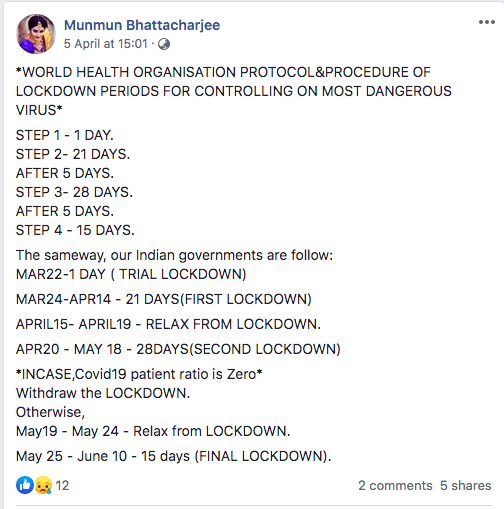The image size is (504, 509).
Task: Click the sad crying face reaction icon
Action: (43, 485)
